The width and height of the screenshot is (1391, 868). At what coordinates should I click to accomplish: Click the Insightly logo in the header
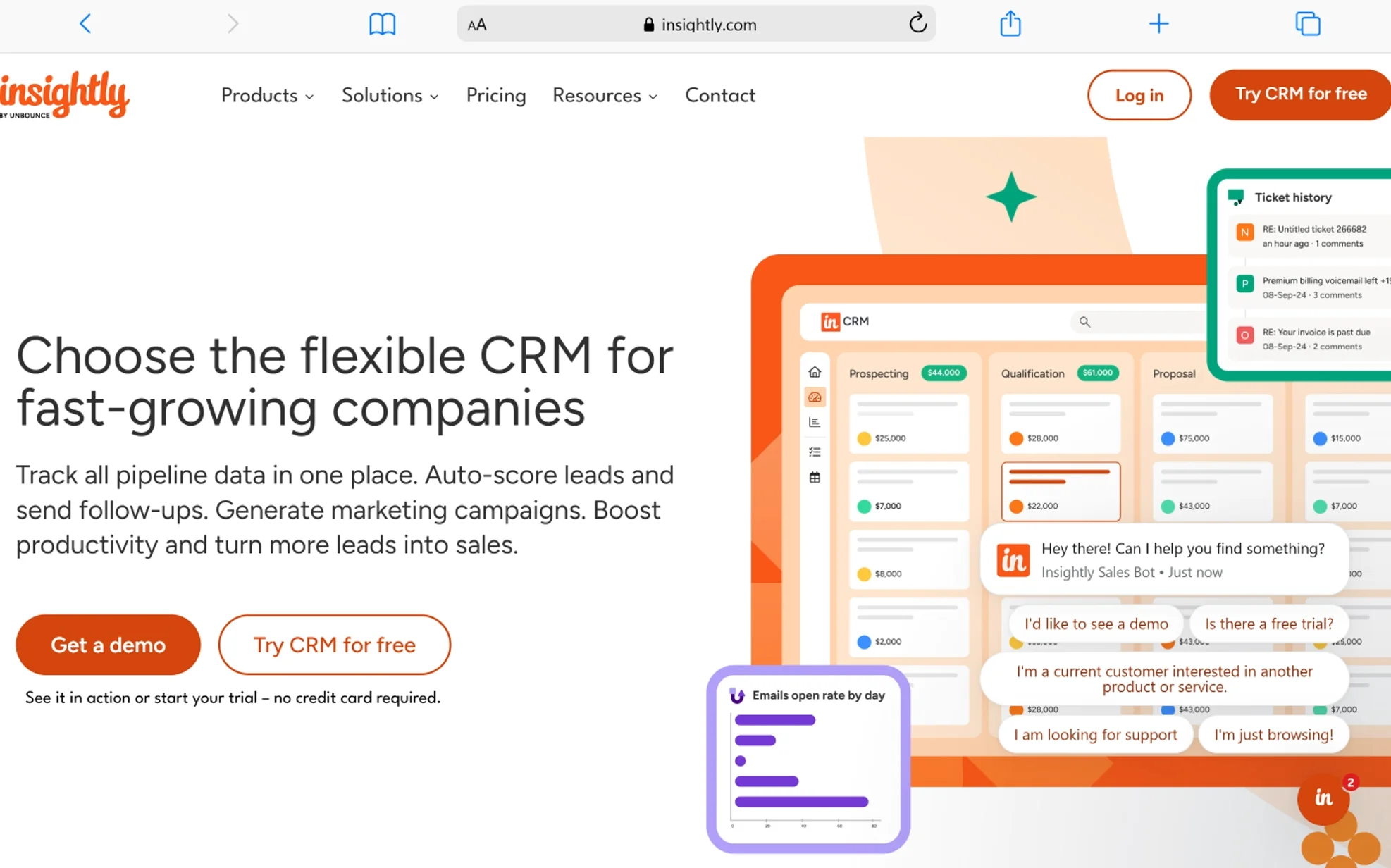(x=65, y=94)
